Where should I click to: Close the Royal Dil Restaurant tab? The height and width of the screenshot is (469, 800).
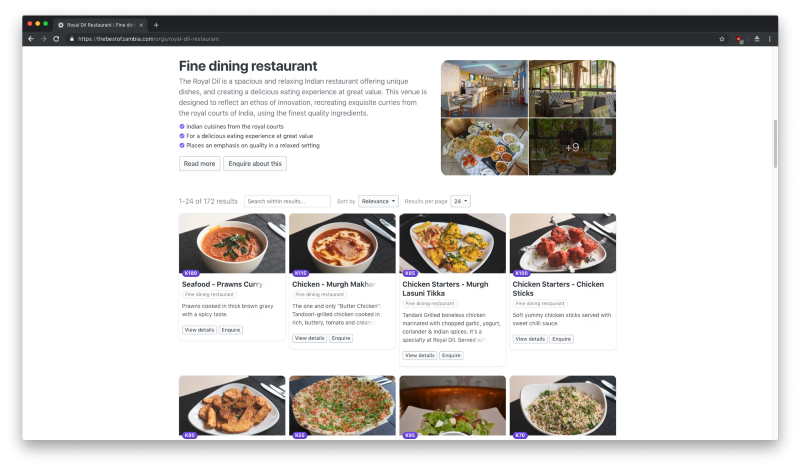click(141, 24)
